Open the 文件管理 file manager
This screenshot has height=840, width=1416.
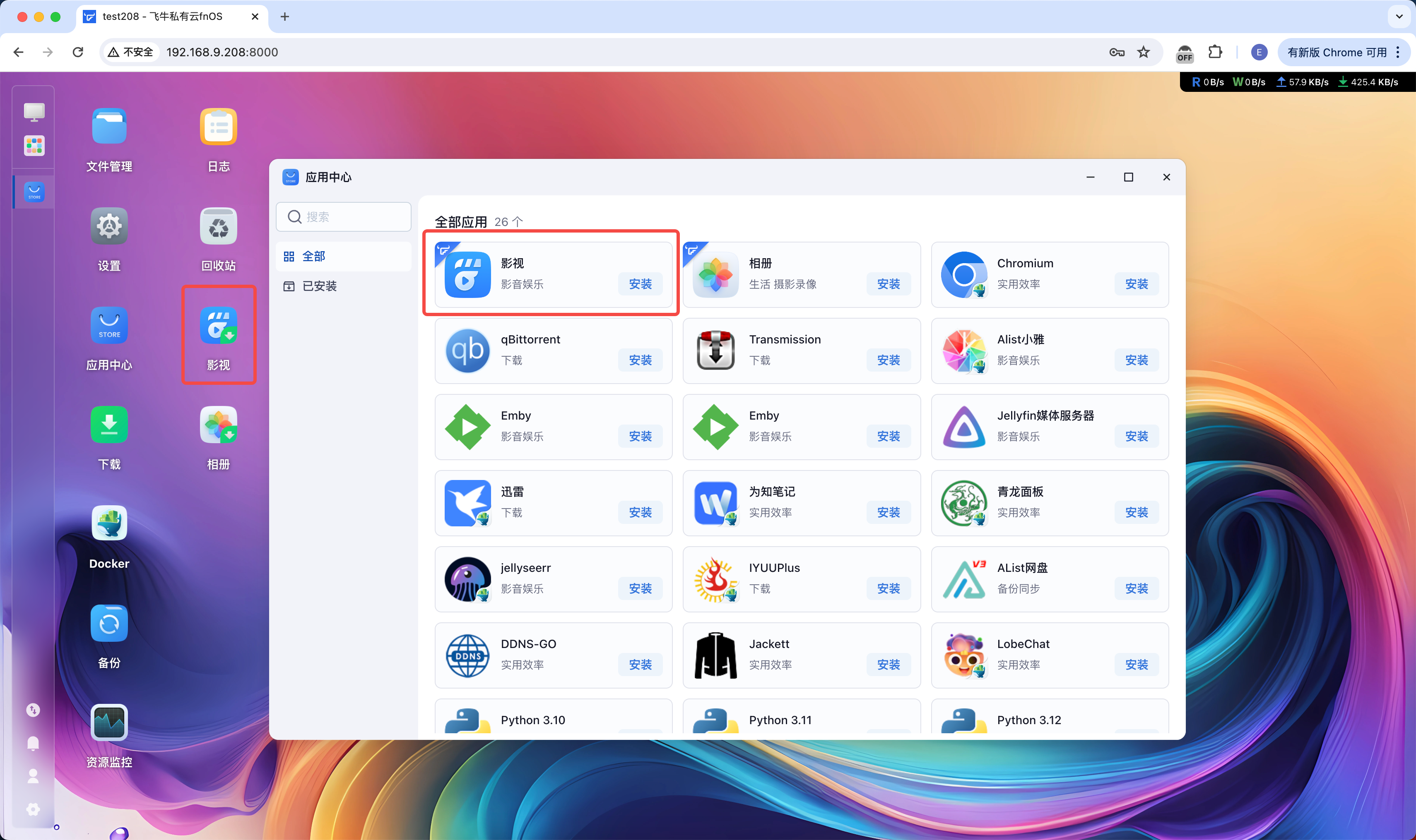point(109,126)
